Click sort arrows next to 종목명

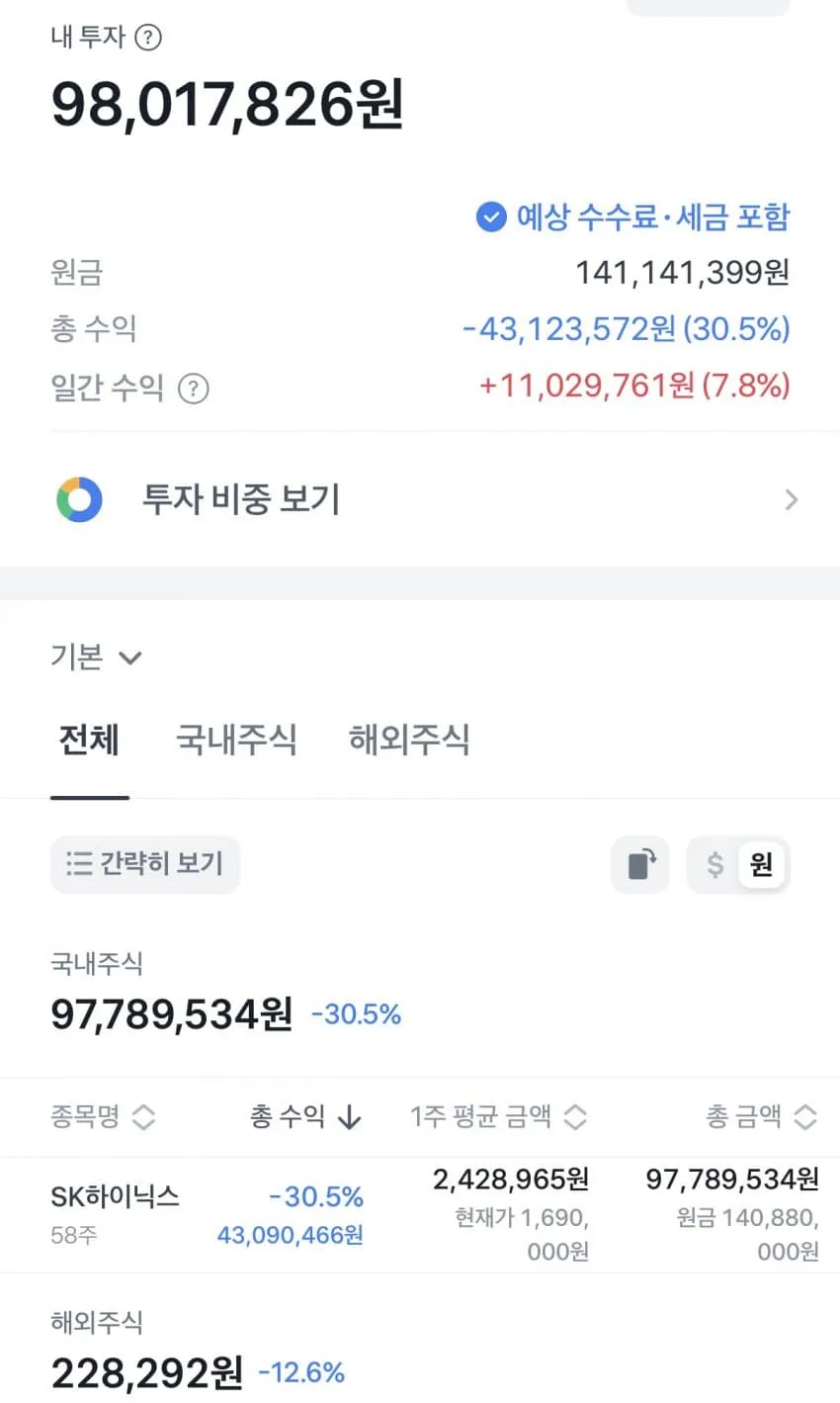coord(144,1118)
